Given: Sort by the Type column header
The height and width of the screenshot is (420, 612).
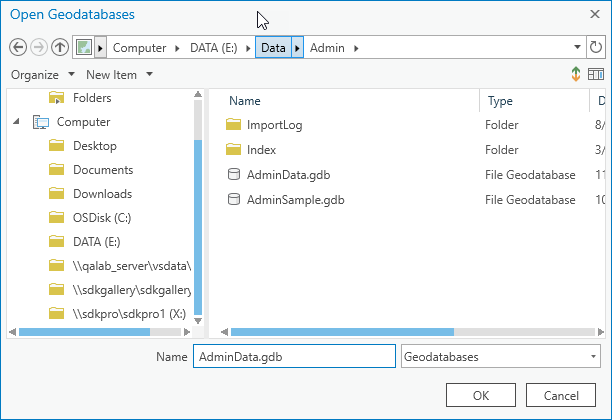Looking at the screenshot, I should tap(500, 101).
